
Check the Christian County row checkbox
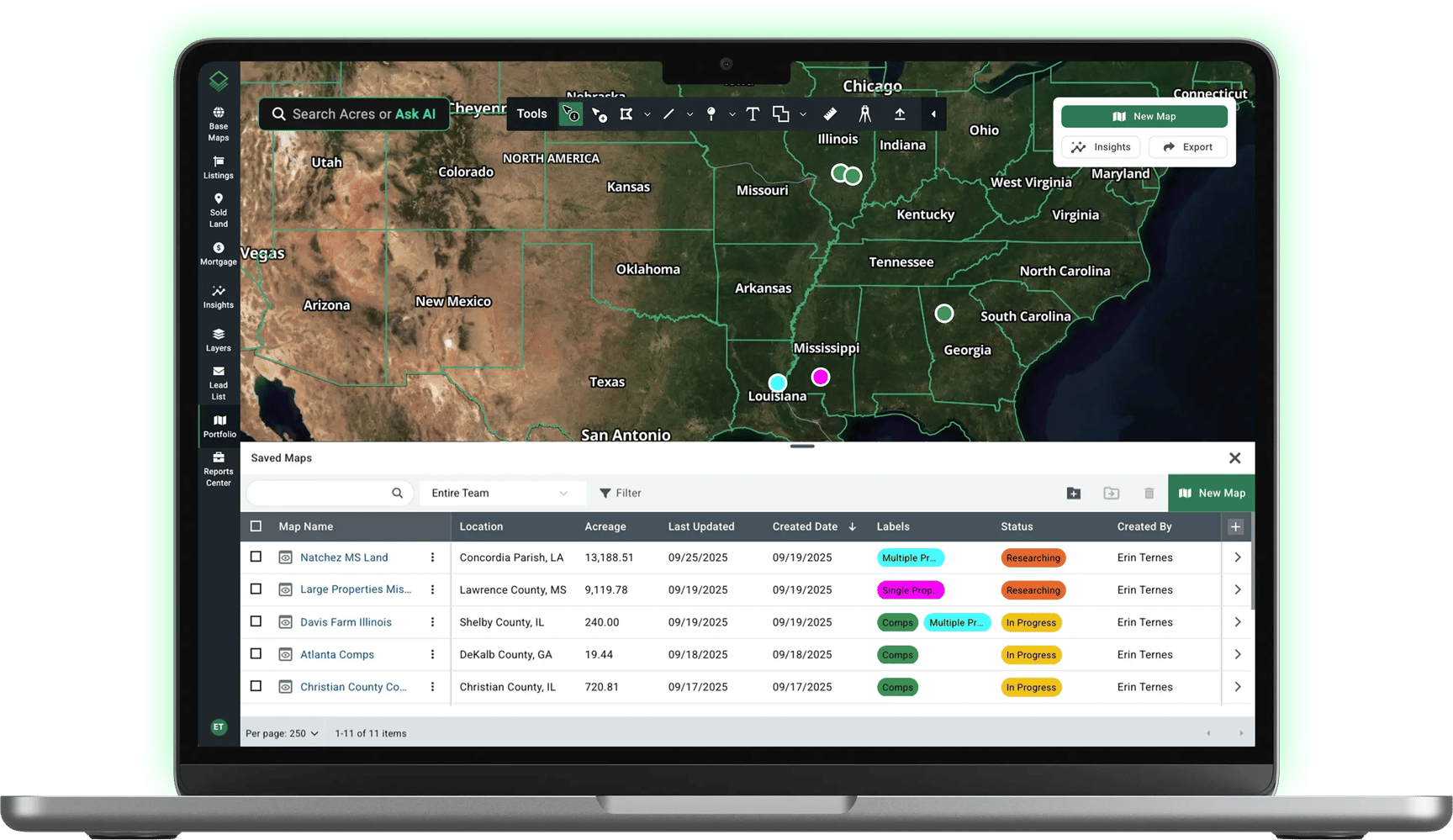256,686
